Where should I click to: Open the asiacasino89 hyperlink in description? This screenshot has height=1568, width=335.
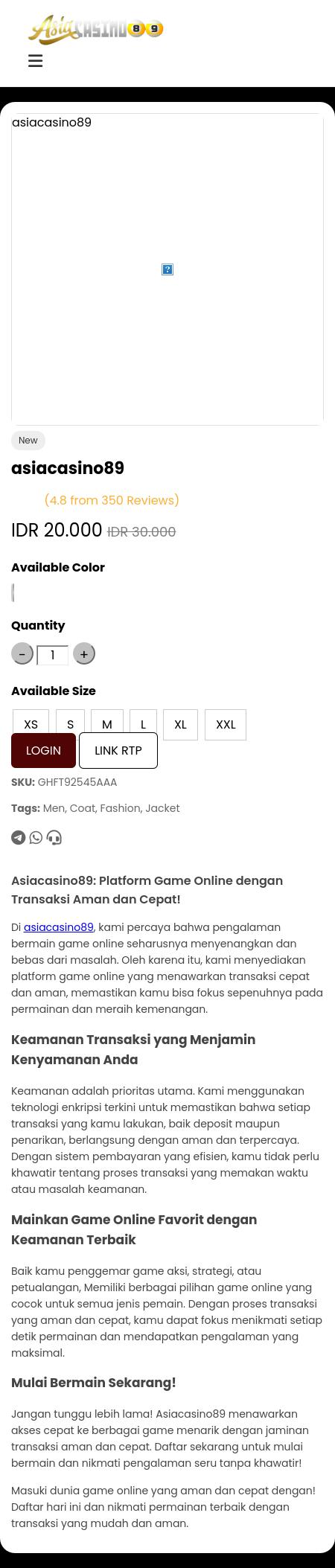click(59, 927)
